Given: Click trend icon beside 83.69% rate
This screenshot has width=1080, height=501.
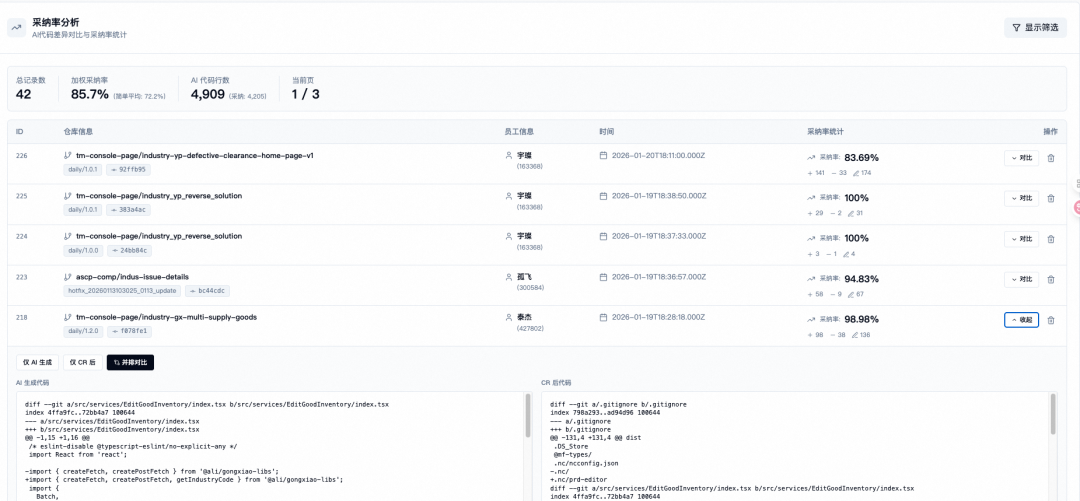Looking at the screenshot, I should coord(811,158).
